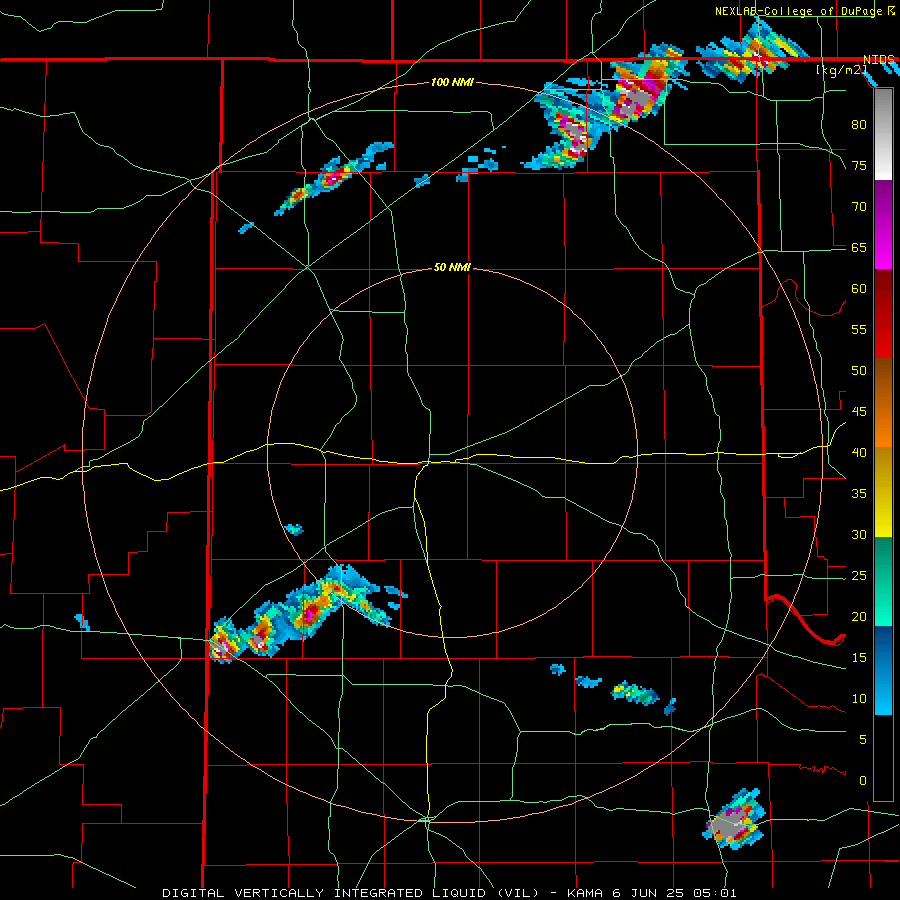Pick the orange segment of the color bar
Viewport: 900px width, 900px height.
[883, 425]
